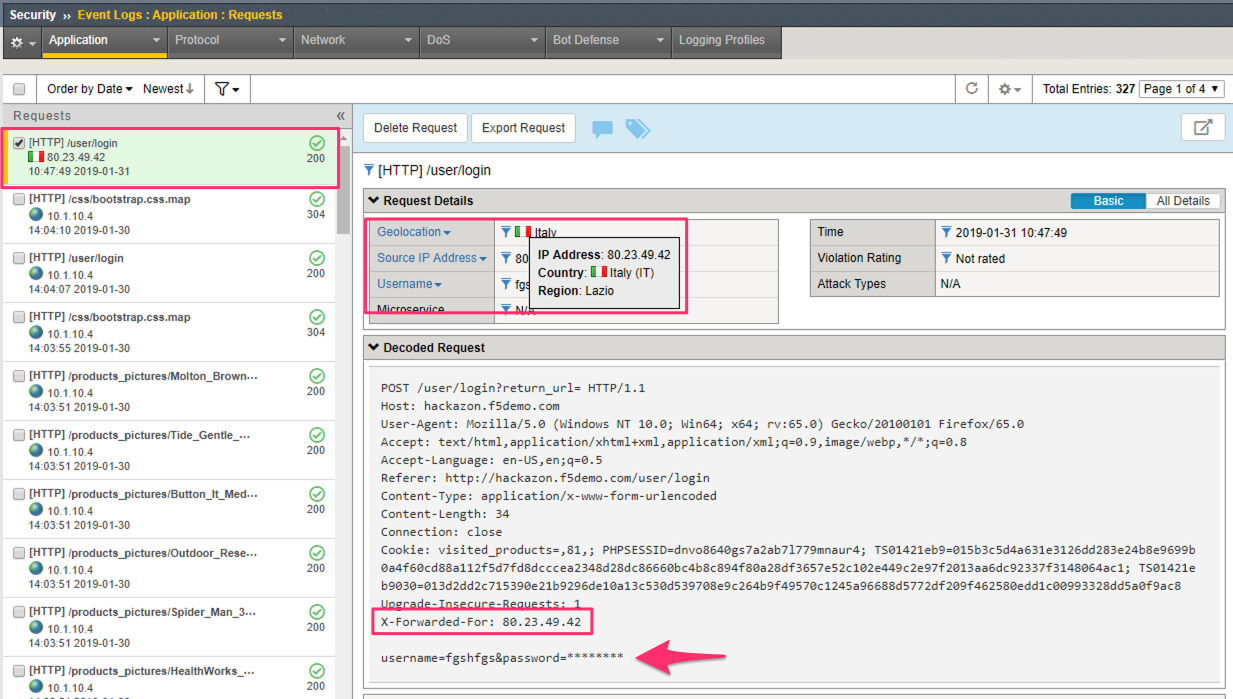Image resolution: width=1233 pixels, height=699 pixels.
Task: Toggle the Newest sort order
Action: 168,89
